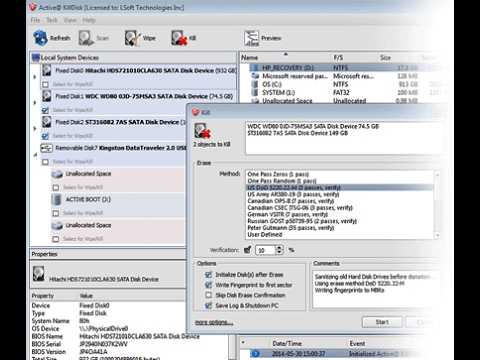Image resolution: width=480 pixels, height=360 pixels.
Task: Click the Value column header in Properties
Action: (86, 296)
